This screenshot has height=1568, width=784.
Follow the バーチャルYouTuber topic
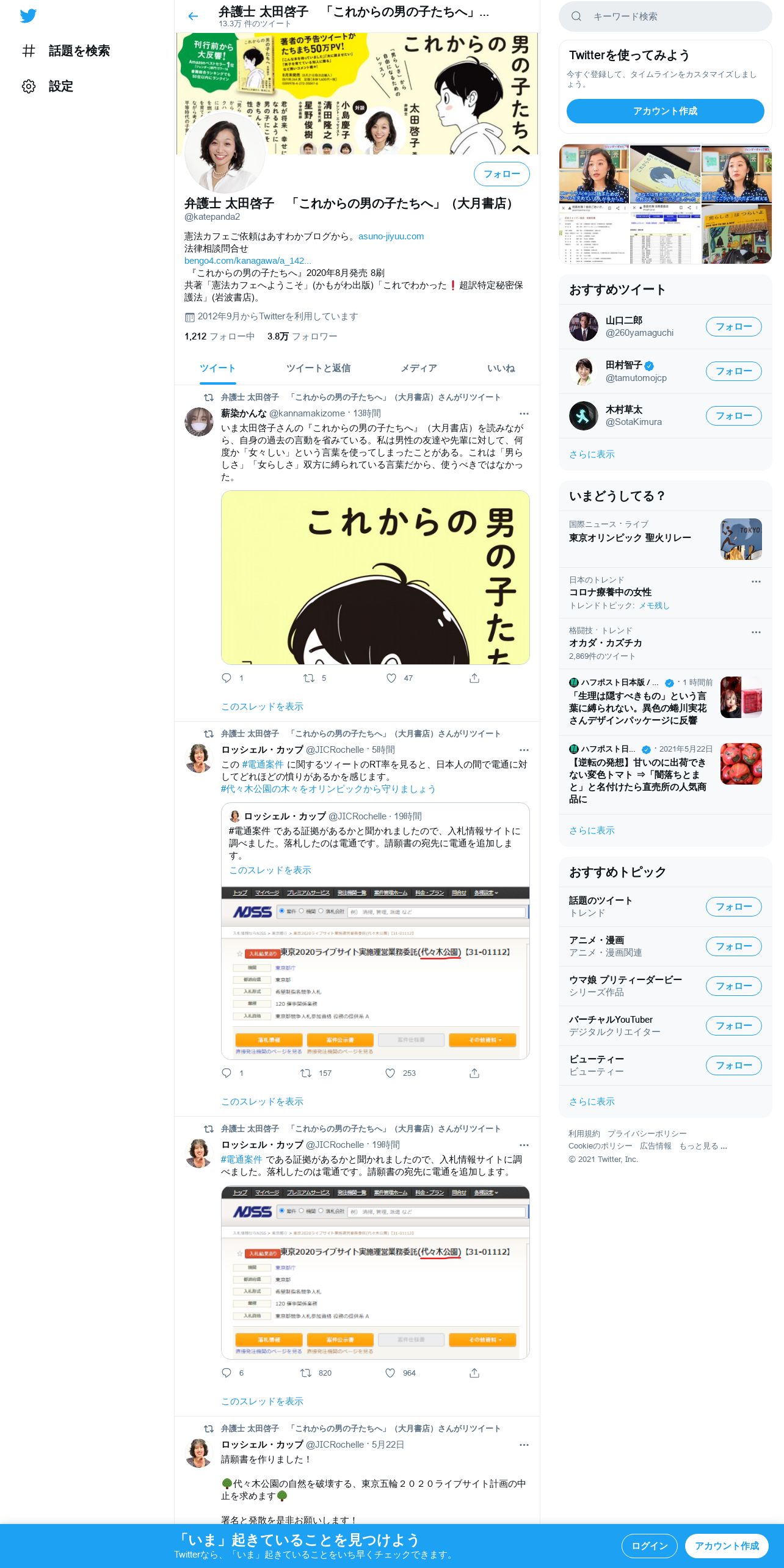[x=734, y=1026]
